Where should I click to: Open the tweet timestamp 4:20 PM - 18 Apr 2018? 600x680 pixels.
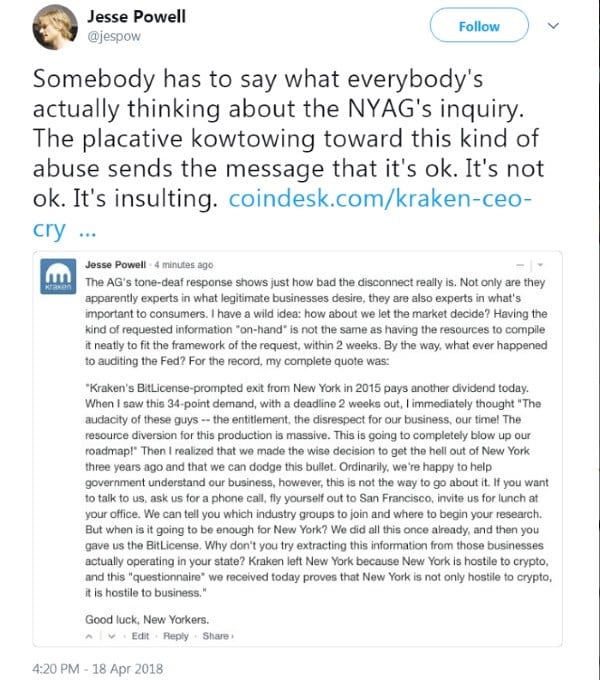click(98, 668)
